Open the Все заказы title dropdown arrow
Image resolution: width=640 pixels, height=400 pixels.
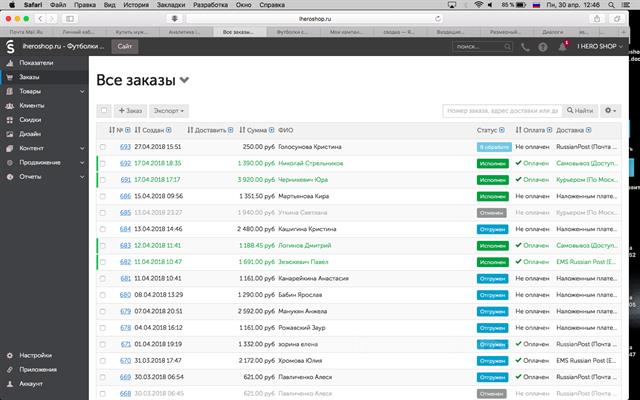pyautogui.click(x=184, y=80)
